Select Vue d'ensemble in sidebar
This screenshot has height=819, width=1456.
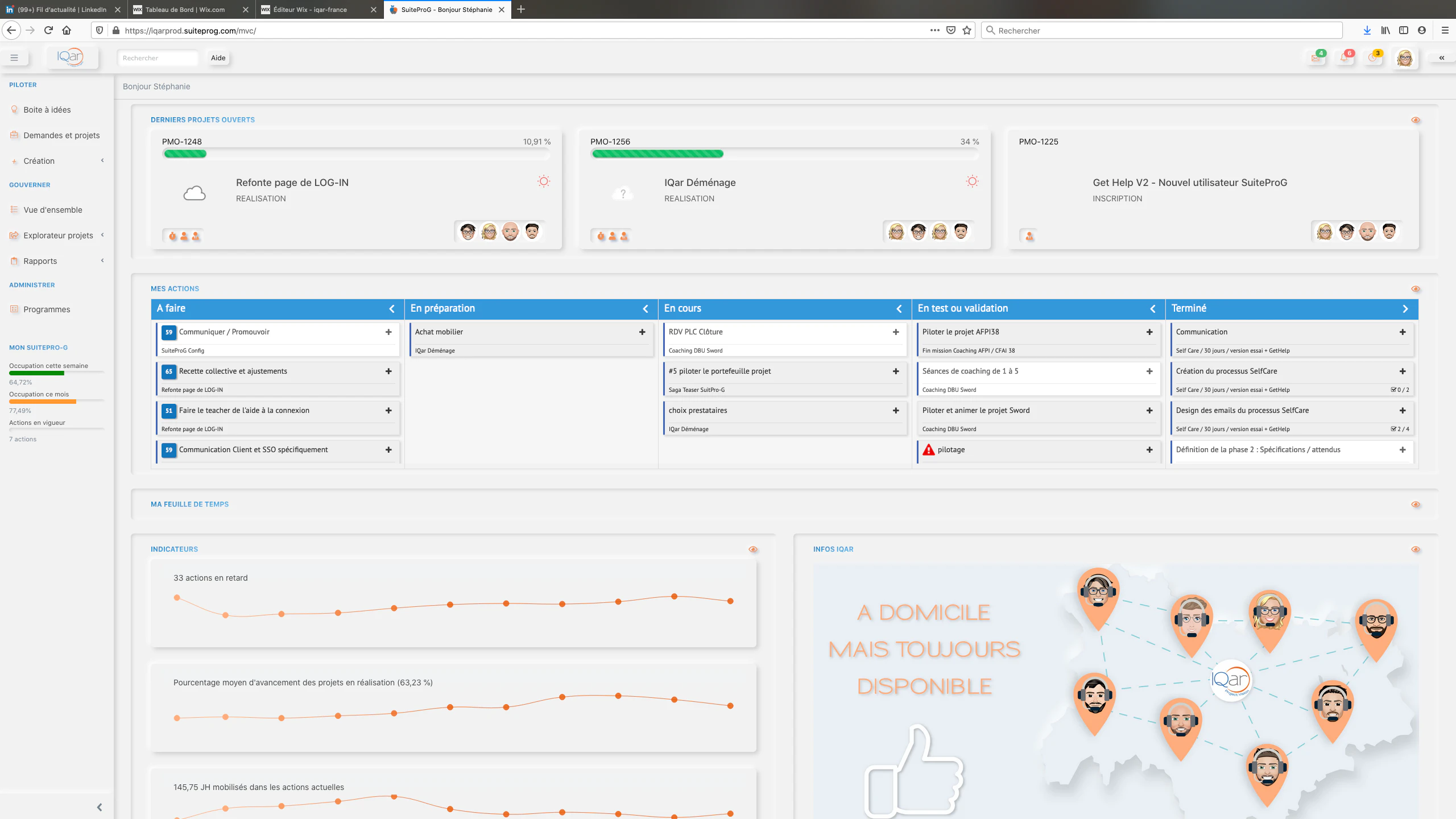click(53, 210)
